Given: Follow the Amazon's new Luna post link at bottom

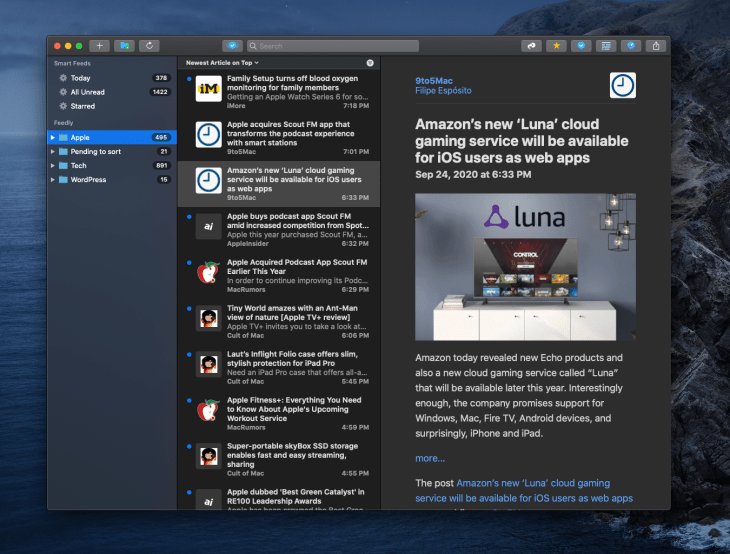Looking at the screenshot, I should [x=524, y=491].
